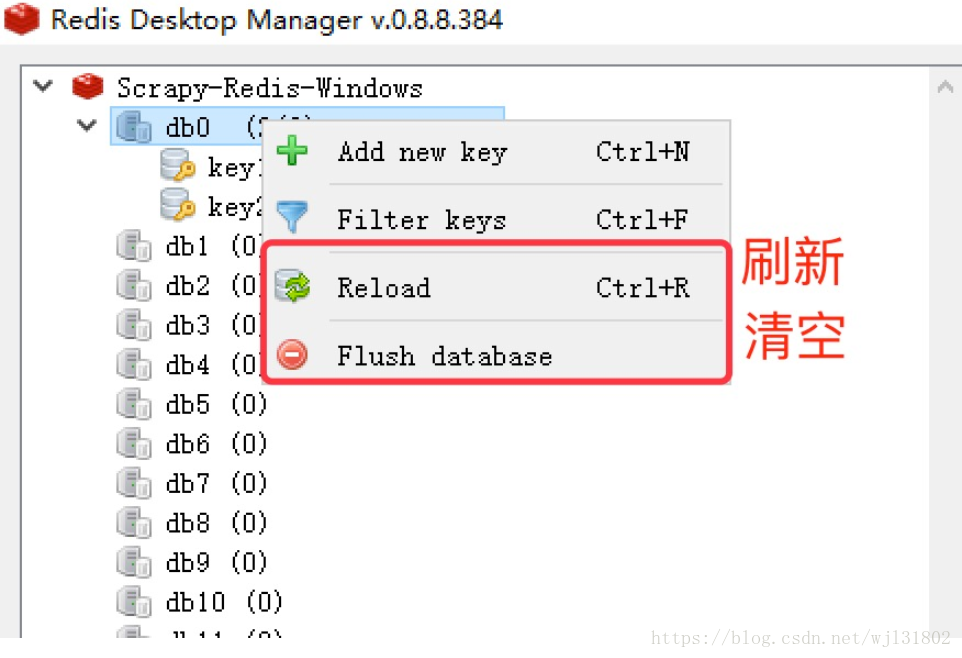
Task: Select the second key under db0
Action: [232, 207]
